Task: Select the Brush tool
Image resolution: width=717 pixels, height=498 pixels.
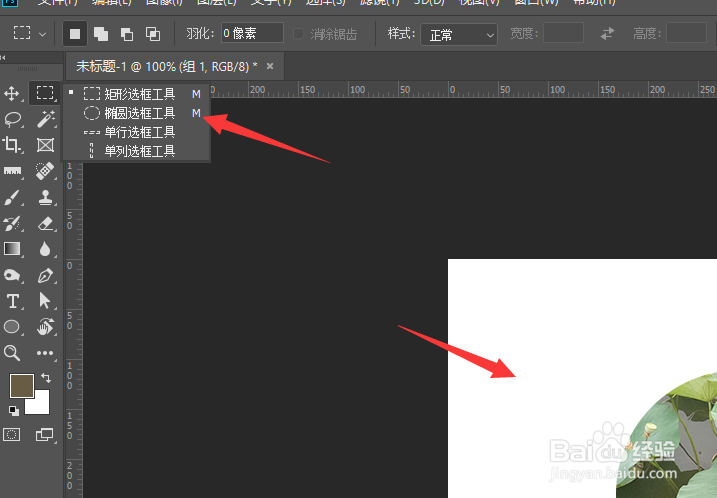Action: click(x=12, y=198)
